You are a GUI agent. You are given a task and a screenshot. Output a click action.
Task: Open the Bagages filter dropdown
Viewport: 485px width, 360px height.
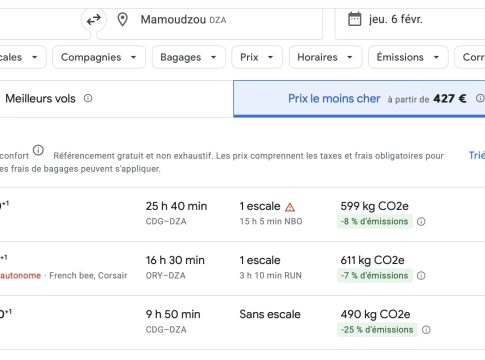pyautogui.click(x=189, y=57)
